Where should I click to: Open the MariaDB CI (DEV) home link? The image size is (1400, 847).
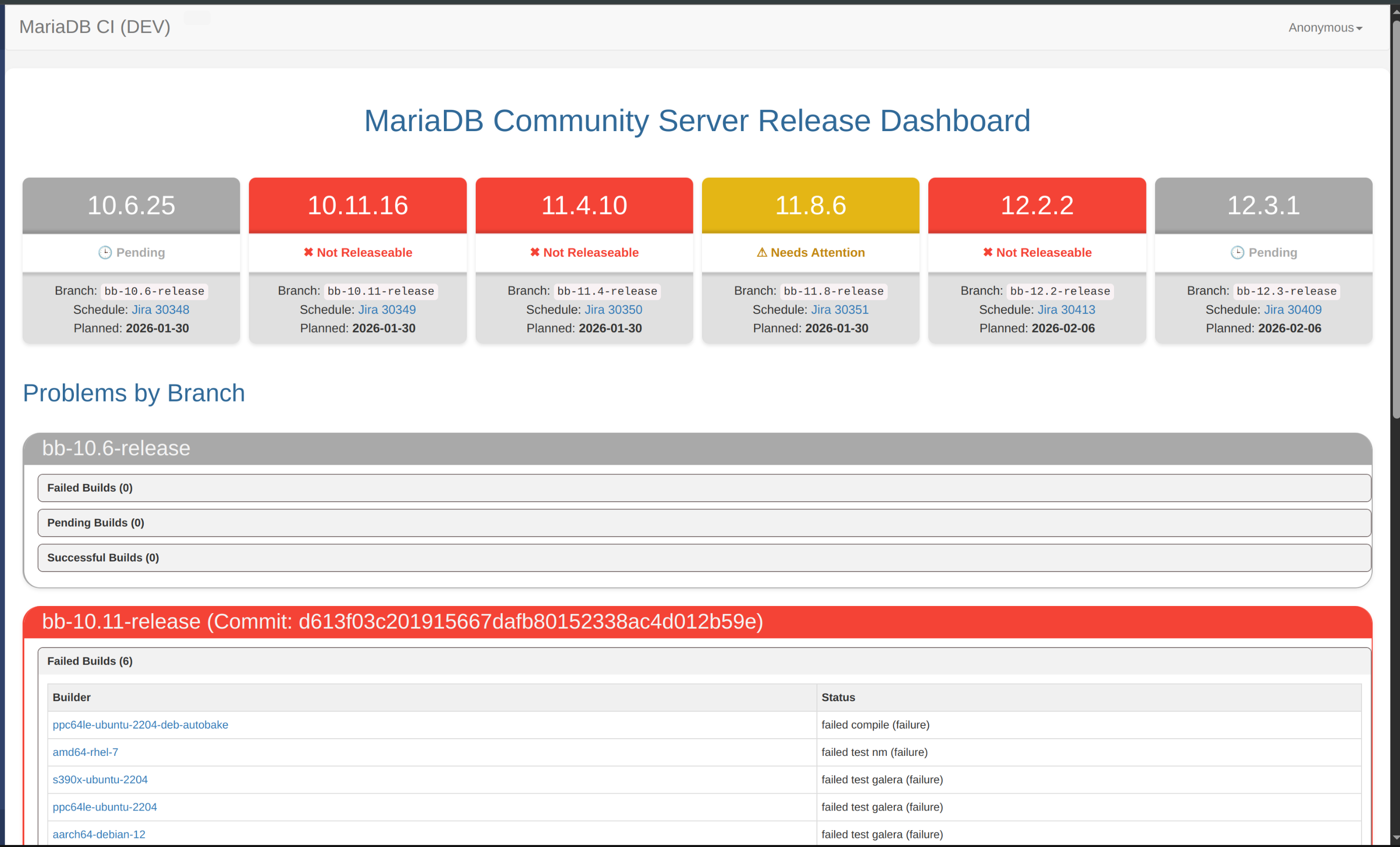(x=95, y=27)
